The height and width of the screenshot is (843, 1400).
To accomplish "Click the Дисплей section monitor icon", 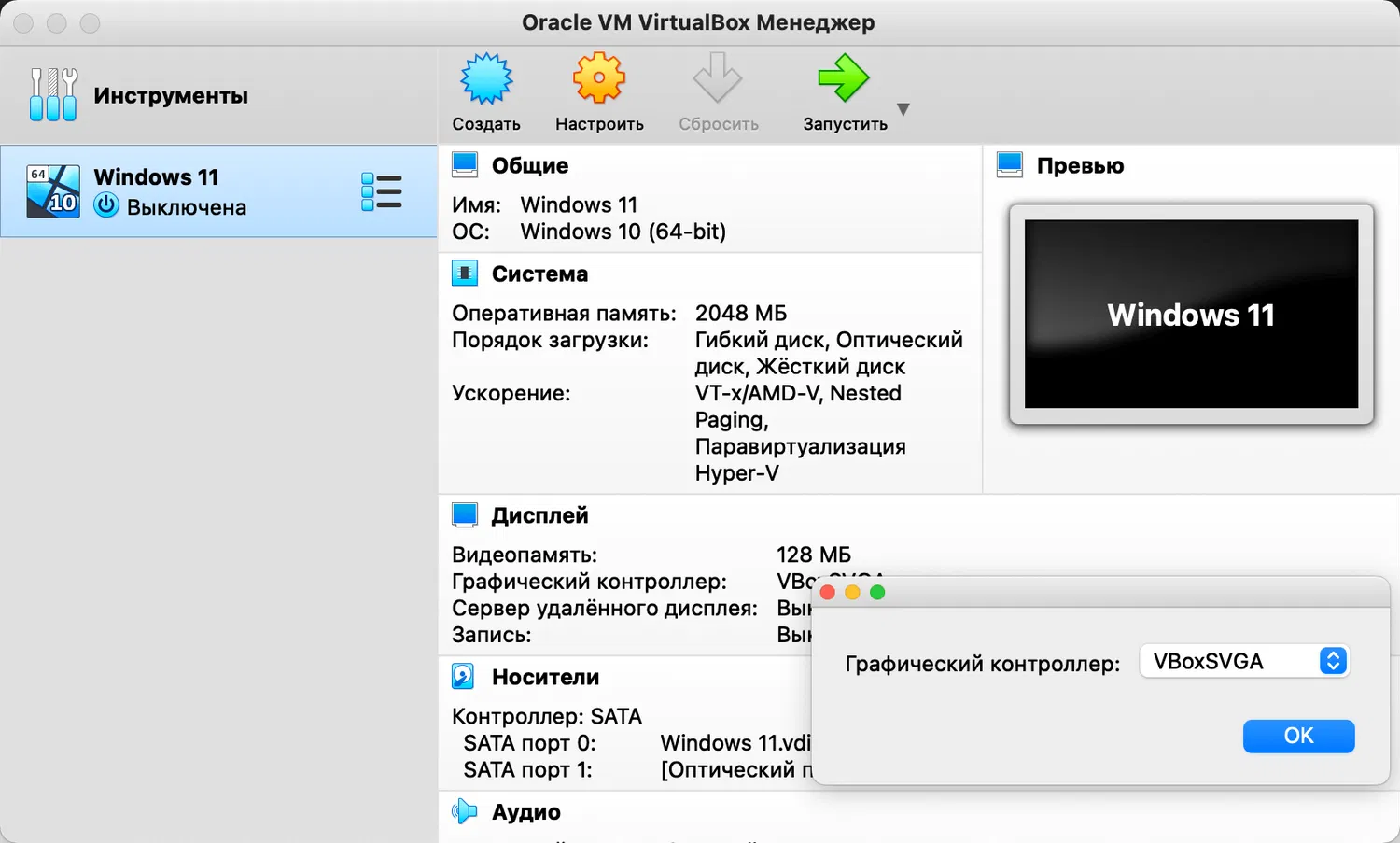I will click(x=465, y=515).
